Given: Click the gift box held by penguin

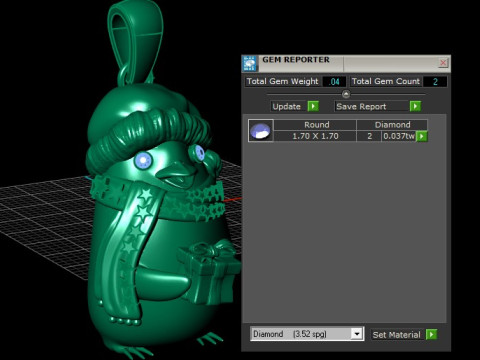Looking at the screenshot, I should coord(208,273).
